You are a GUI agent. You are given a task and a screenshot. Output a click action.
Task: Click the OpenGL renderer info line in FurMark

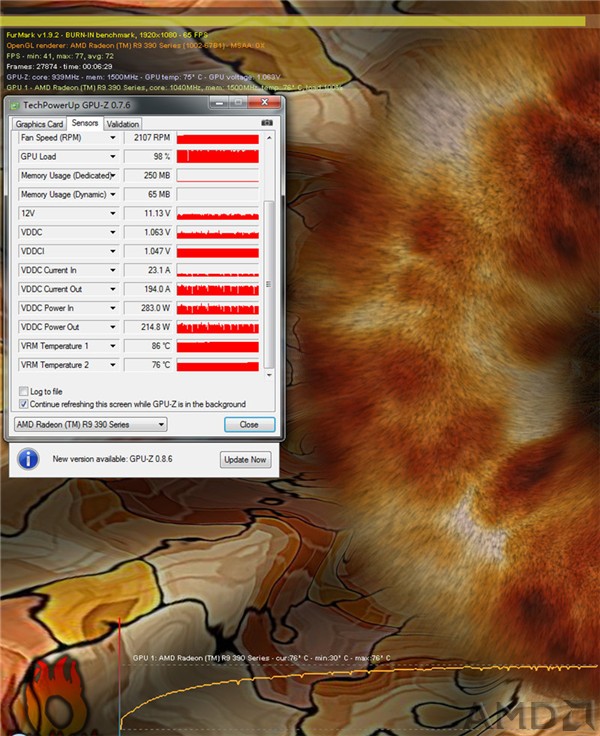(x=136, y=46)
